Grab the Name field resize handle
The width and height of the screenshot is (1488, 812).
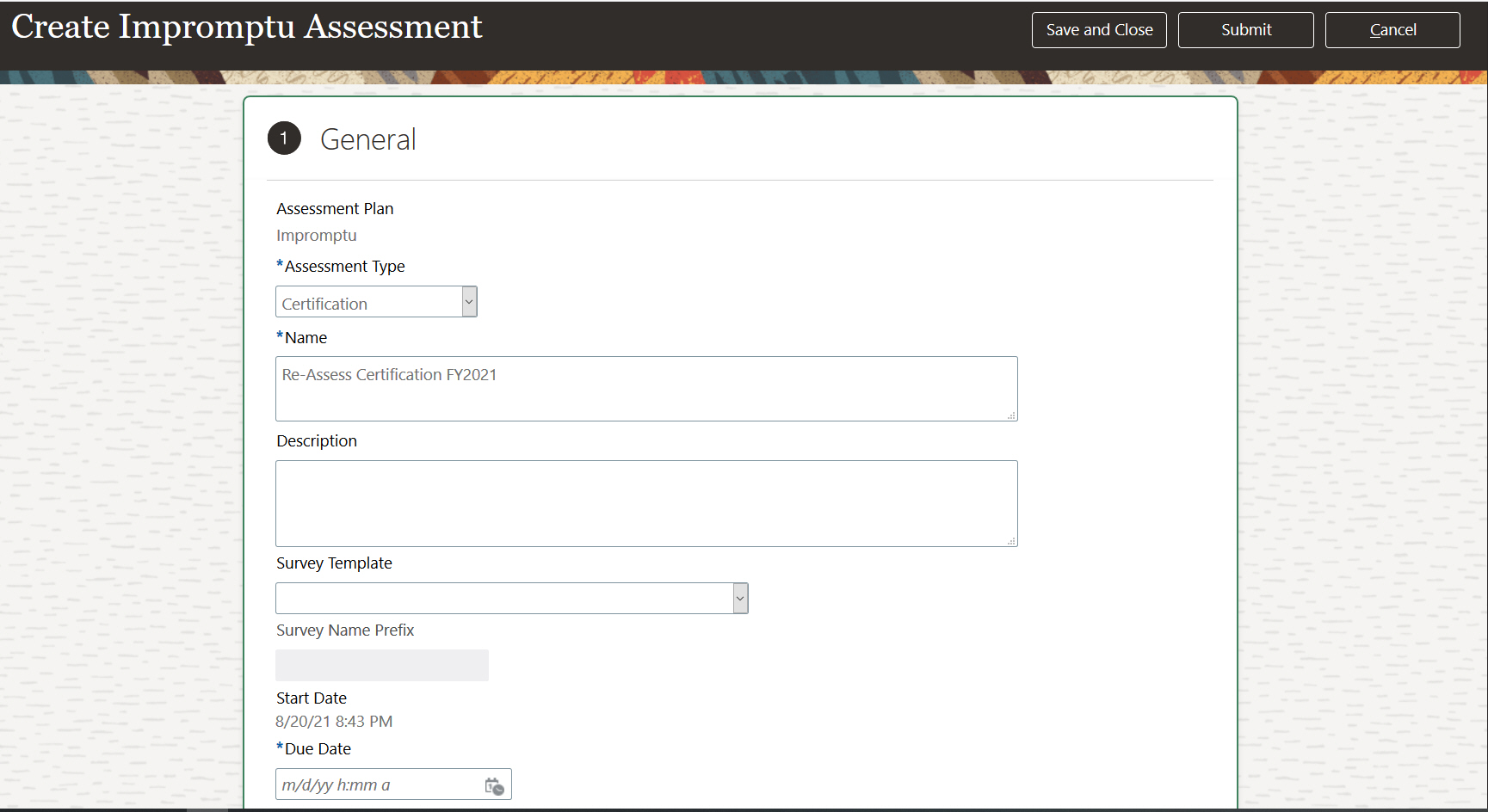coord(1011,415)
